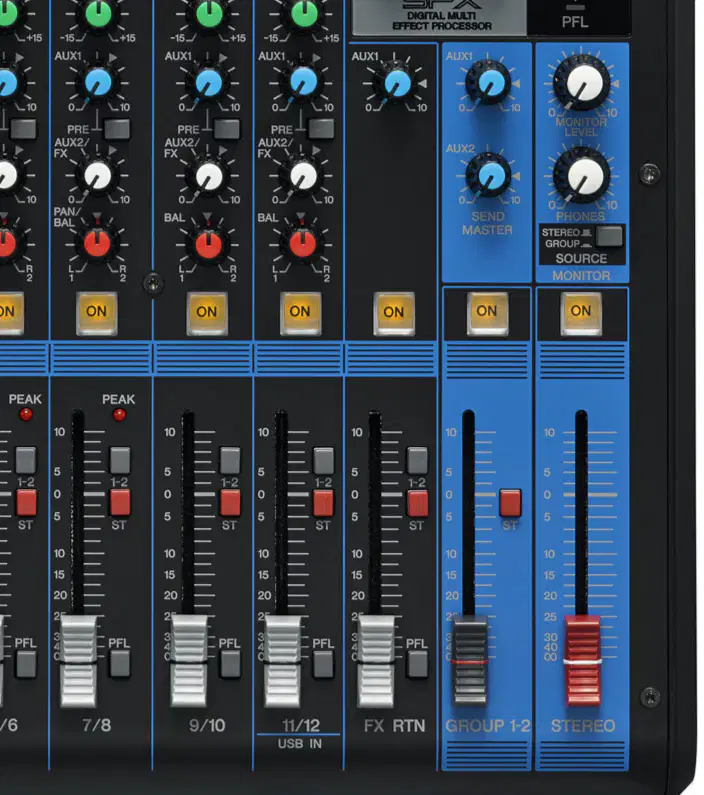
Task: Click white AUX2/FX knob on channel 9/10
Action: [x=208, y=176]
